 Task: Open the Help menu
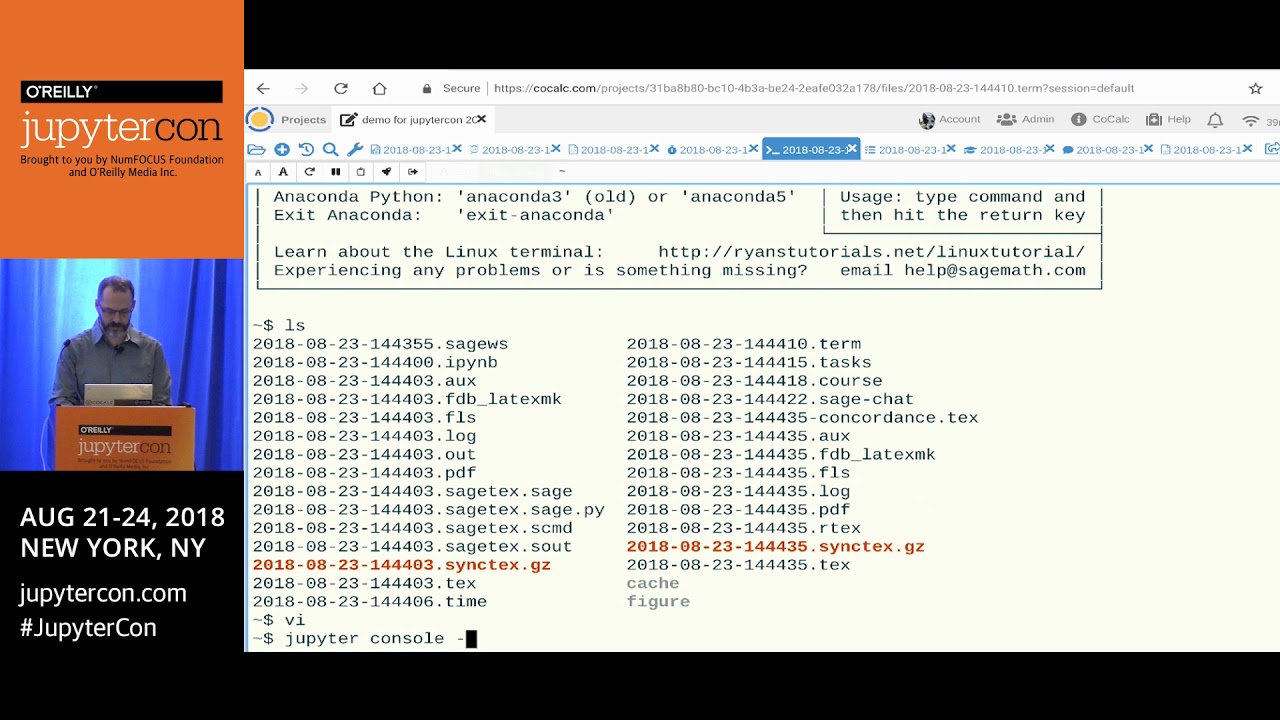1169,119
